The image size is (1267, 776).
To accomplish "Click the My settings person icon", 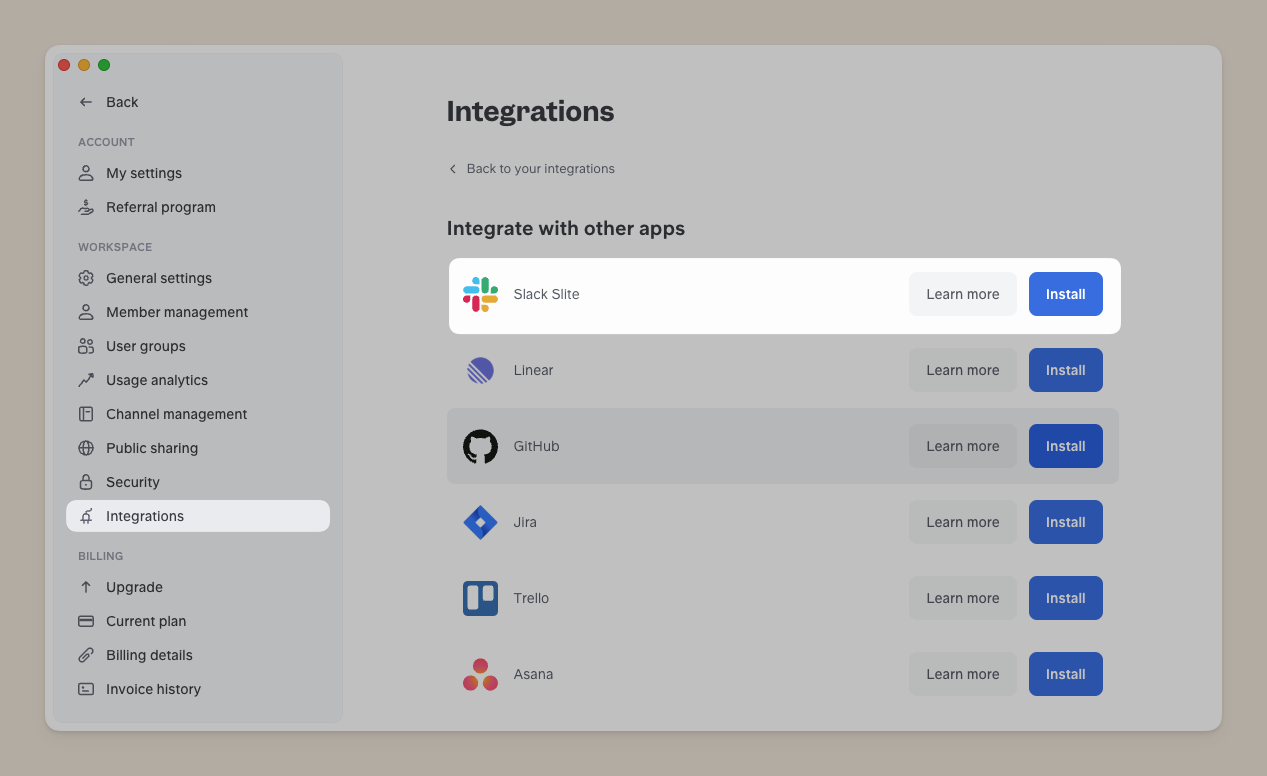I will point(86,173).
